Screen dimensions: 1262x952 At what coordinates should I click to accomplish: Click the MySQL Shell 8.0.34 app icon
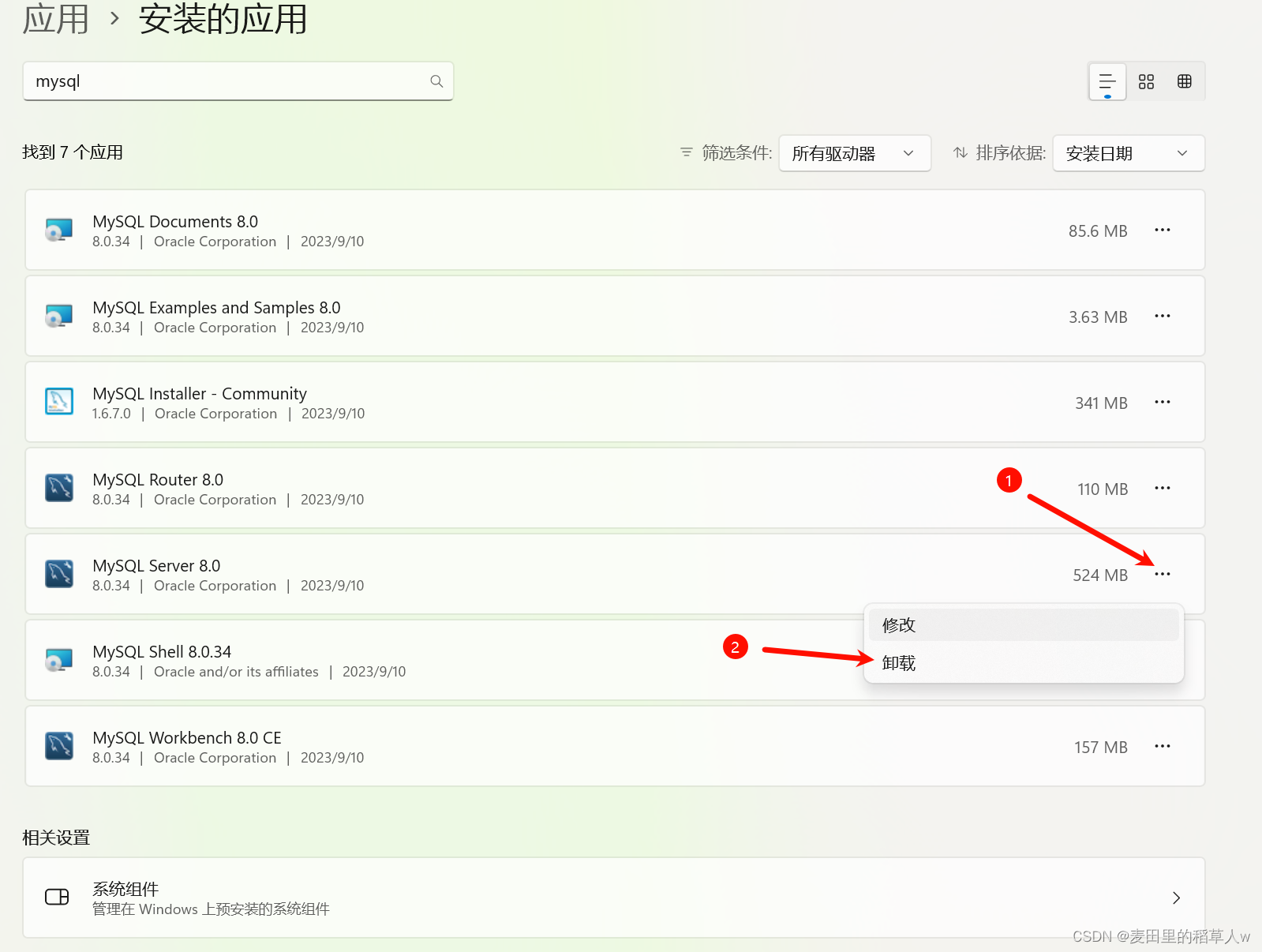59,660
